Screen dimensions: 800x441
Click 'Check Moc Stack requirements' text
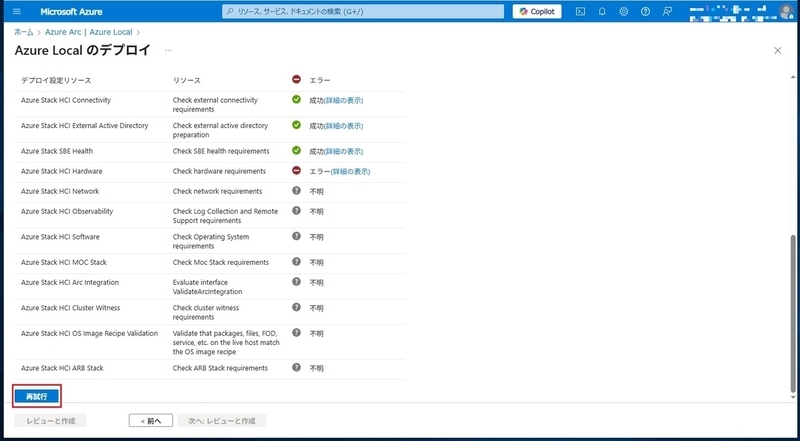pos(220,262)
